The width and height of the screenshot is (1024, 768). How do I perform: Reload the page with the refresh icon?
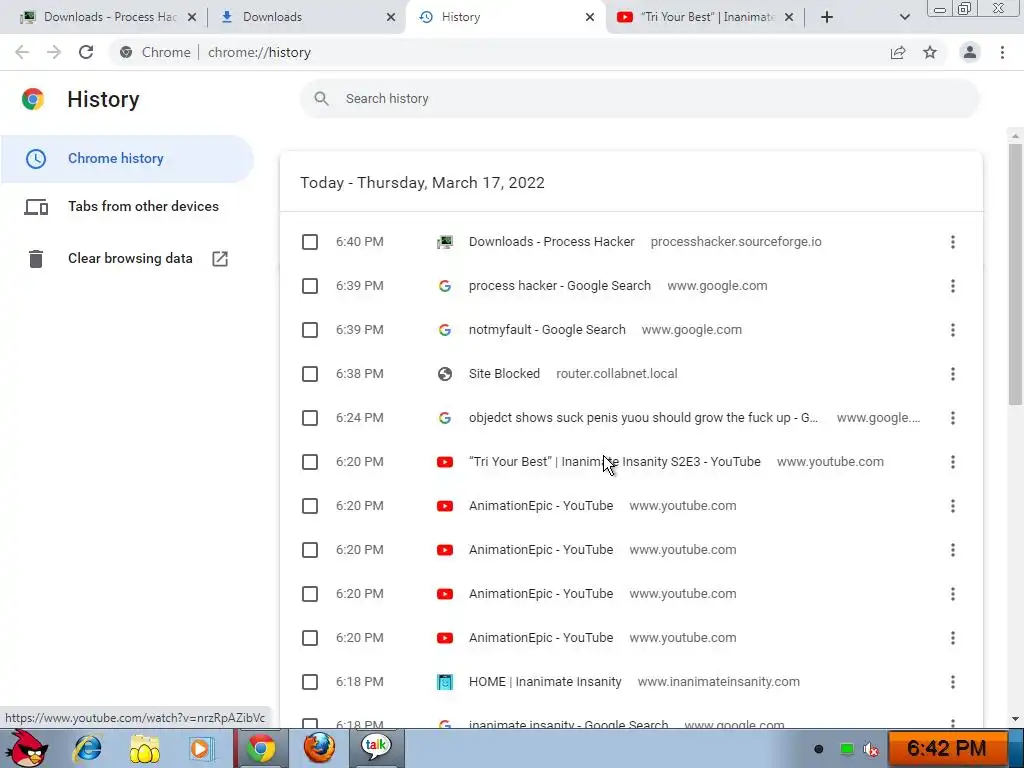pyautogui.click(x=86, y=52)
